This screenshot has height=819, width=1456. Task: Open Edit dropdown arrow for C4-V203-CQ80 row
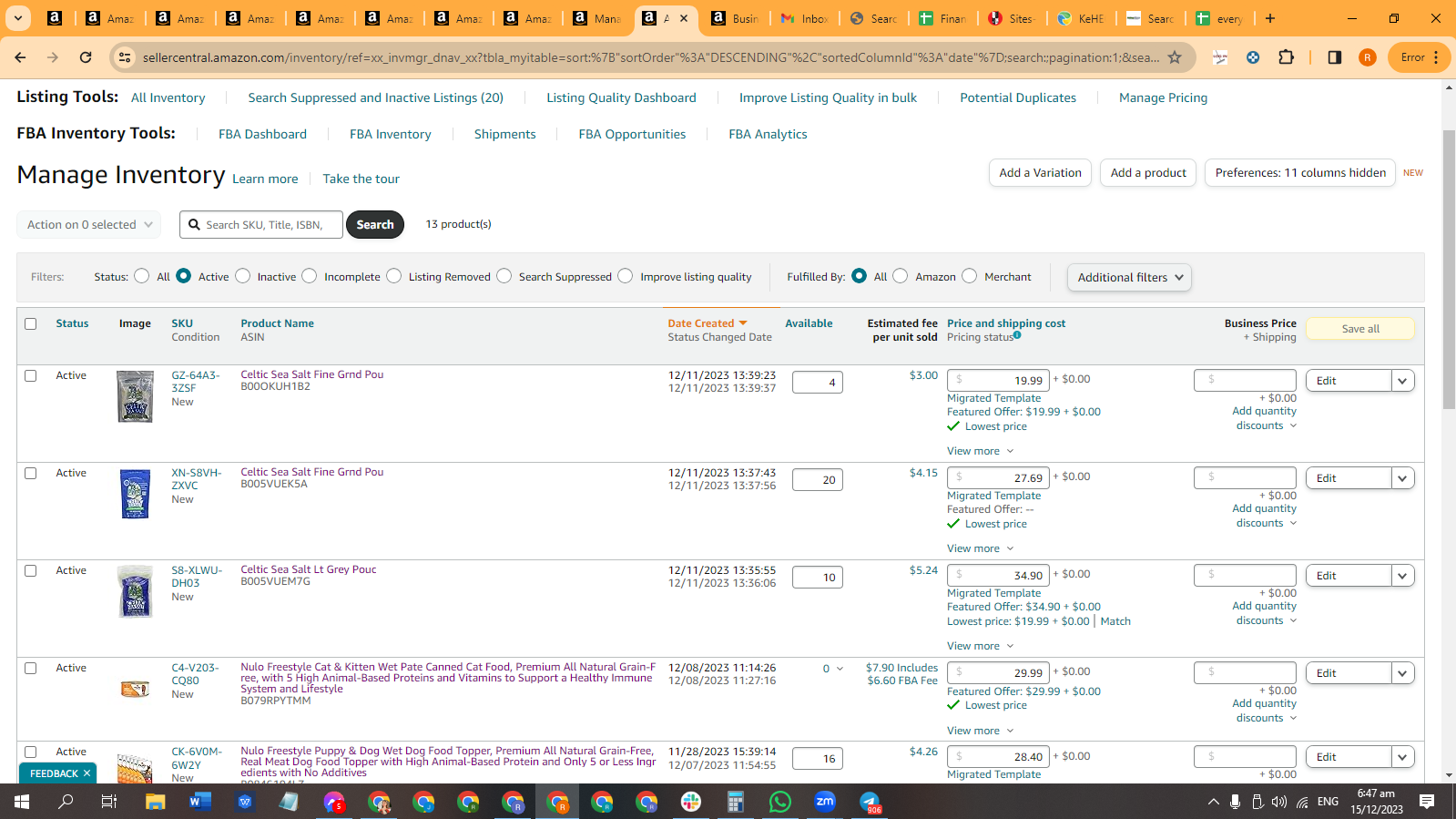coord(1403,673)
